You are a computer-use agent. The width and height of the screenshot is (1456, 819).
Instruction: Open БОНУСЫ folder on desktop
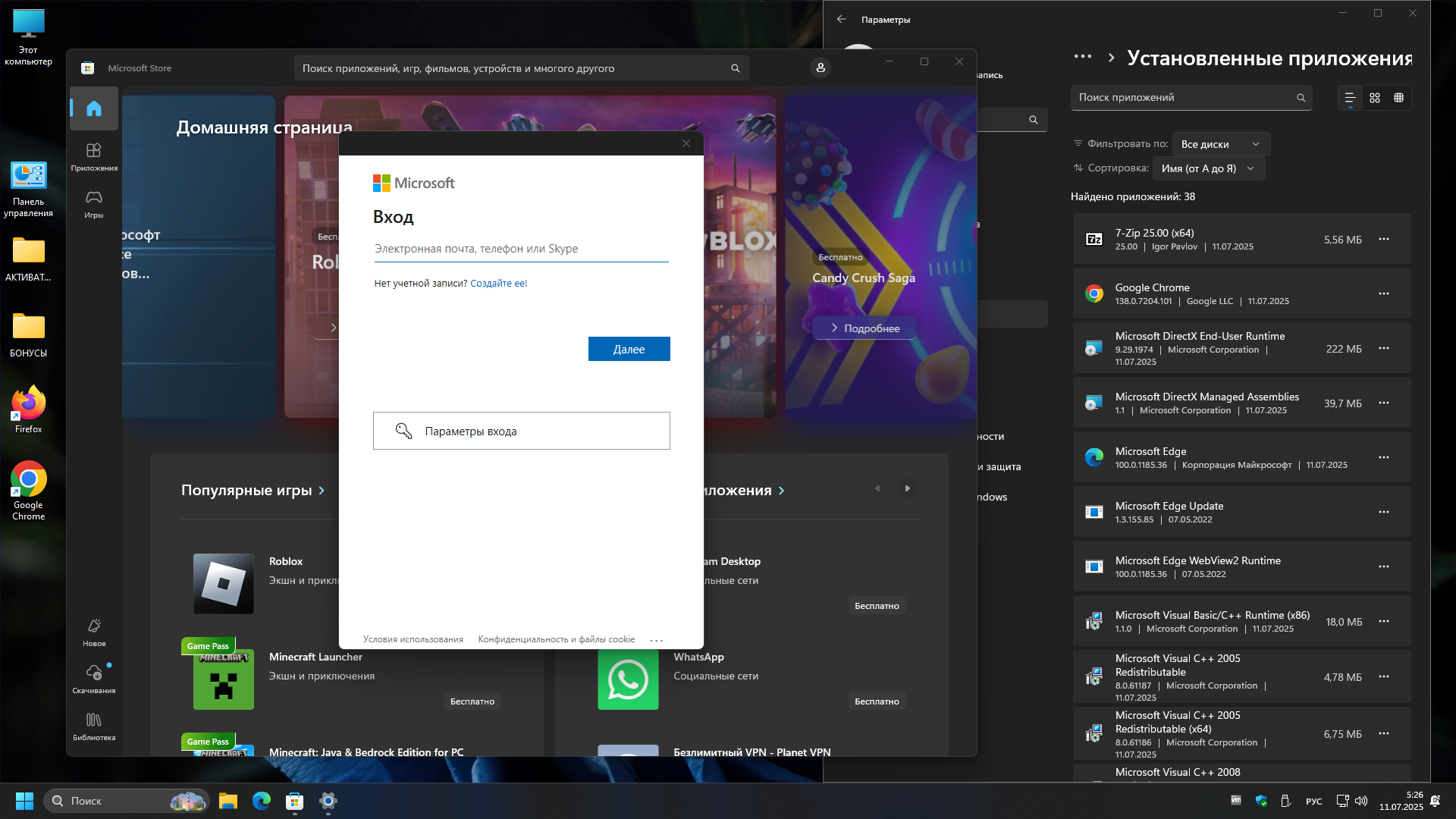(29, 334)
